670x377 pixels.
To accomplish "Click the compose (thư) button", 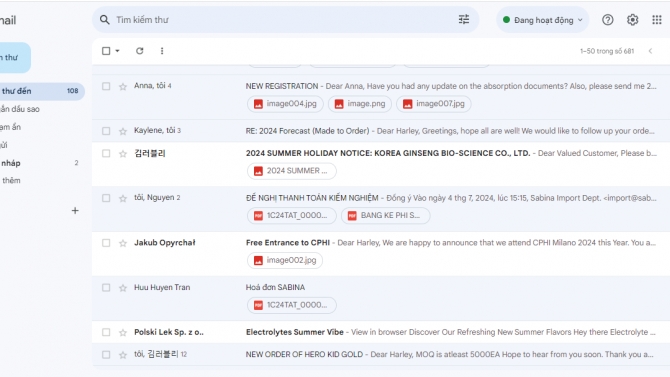I will 15,57.
